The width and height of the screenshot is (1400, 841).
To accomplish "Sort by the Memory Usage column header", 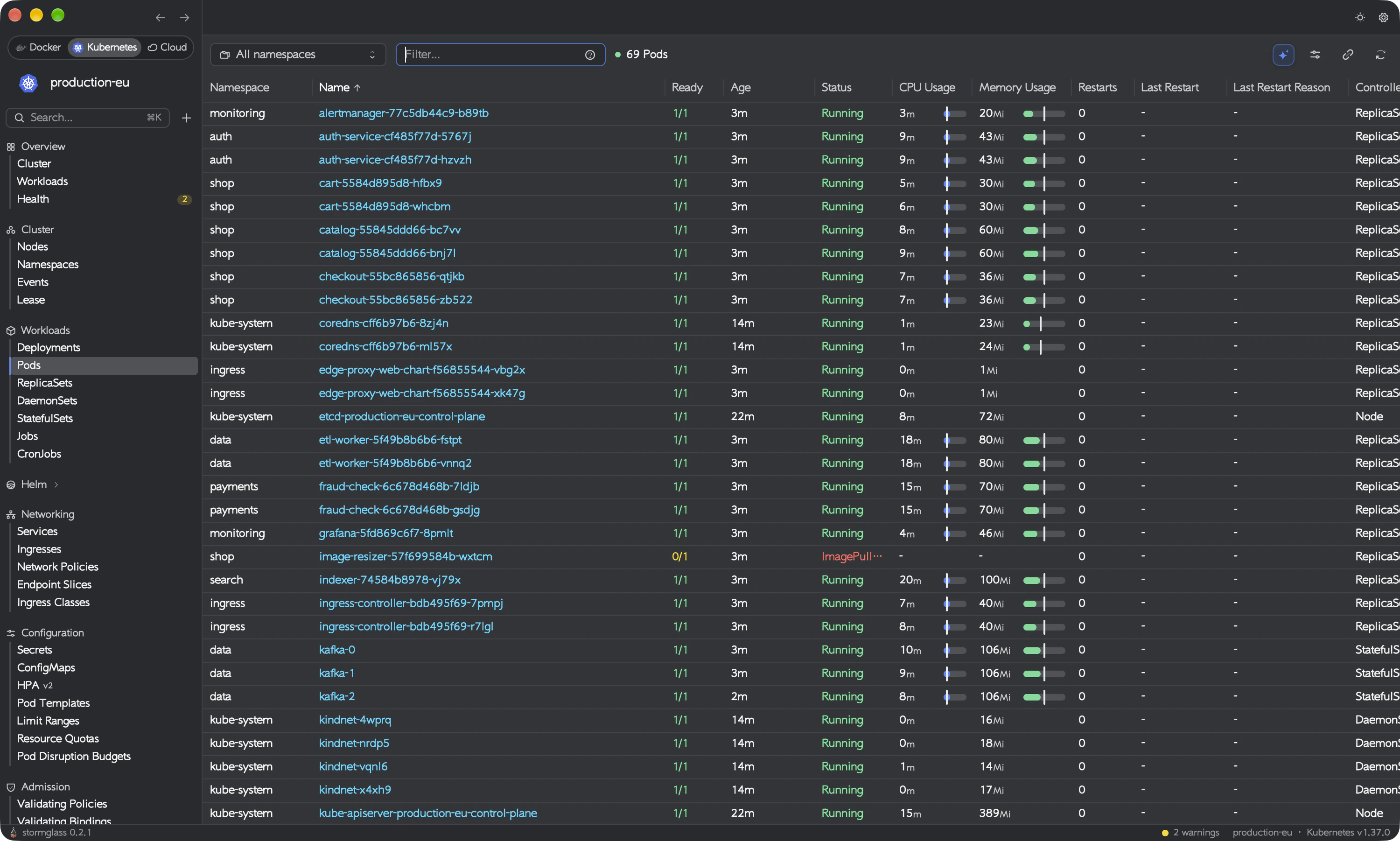I will coord(1017,87).
